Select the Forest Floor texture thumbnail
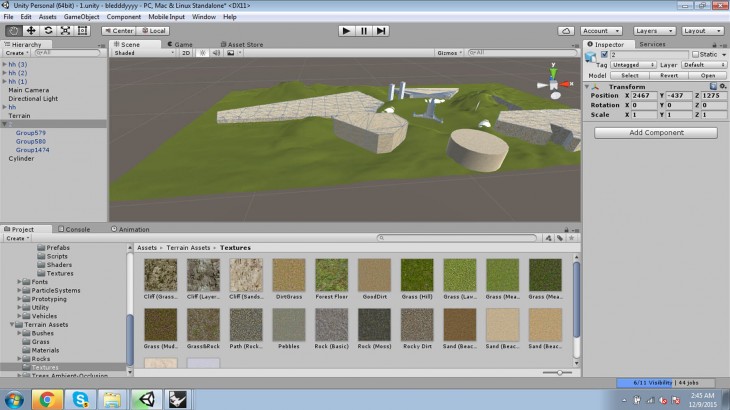The width and height of the screenshot is (730, 410). 331,276
